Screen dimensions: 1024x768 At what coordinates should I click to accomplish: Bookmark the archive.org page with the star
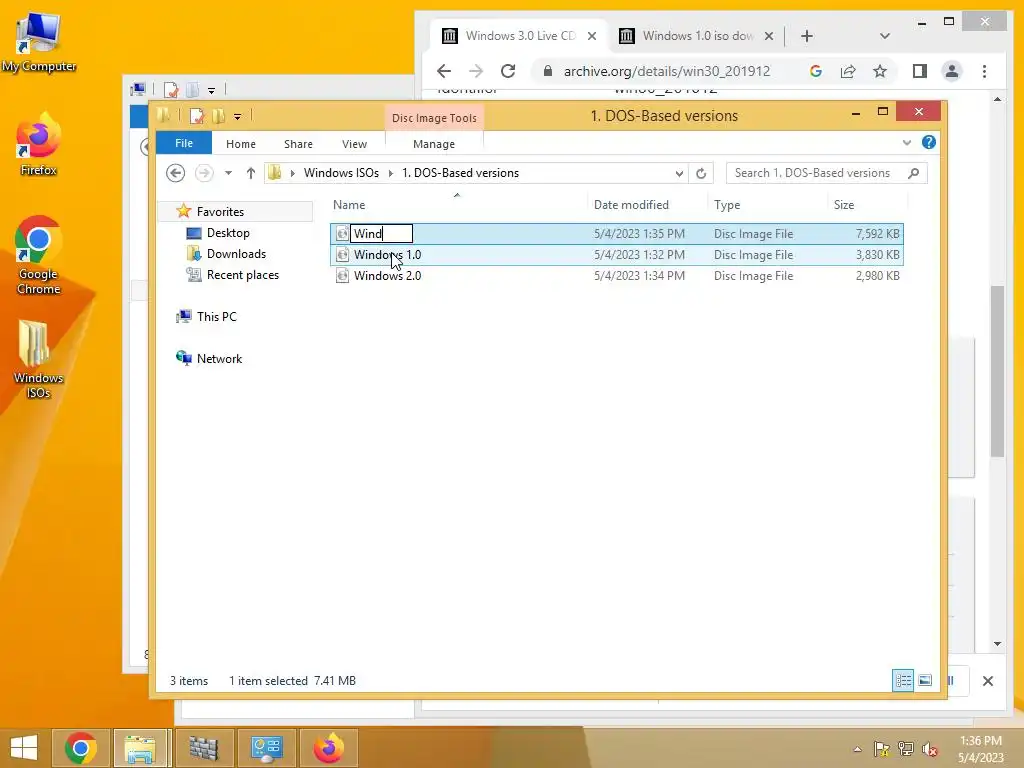pos(880,71)
